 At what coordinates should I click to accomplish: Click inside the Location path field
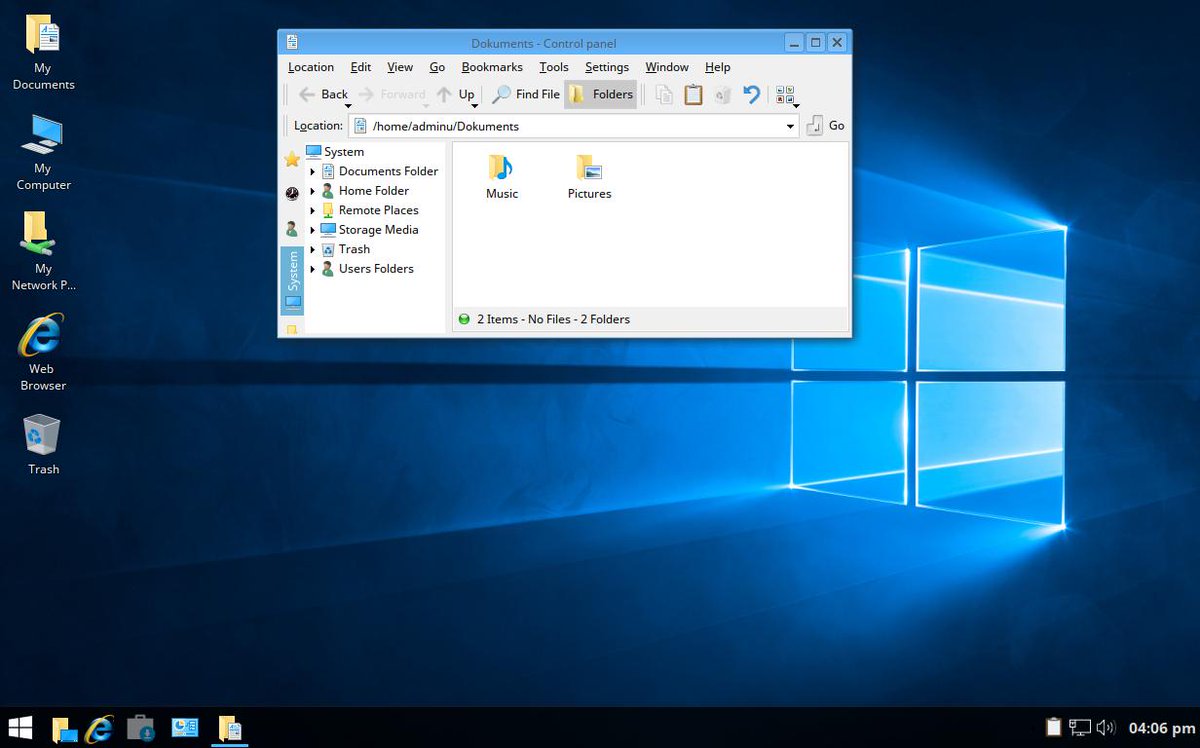[x=574, y=126]
